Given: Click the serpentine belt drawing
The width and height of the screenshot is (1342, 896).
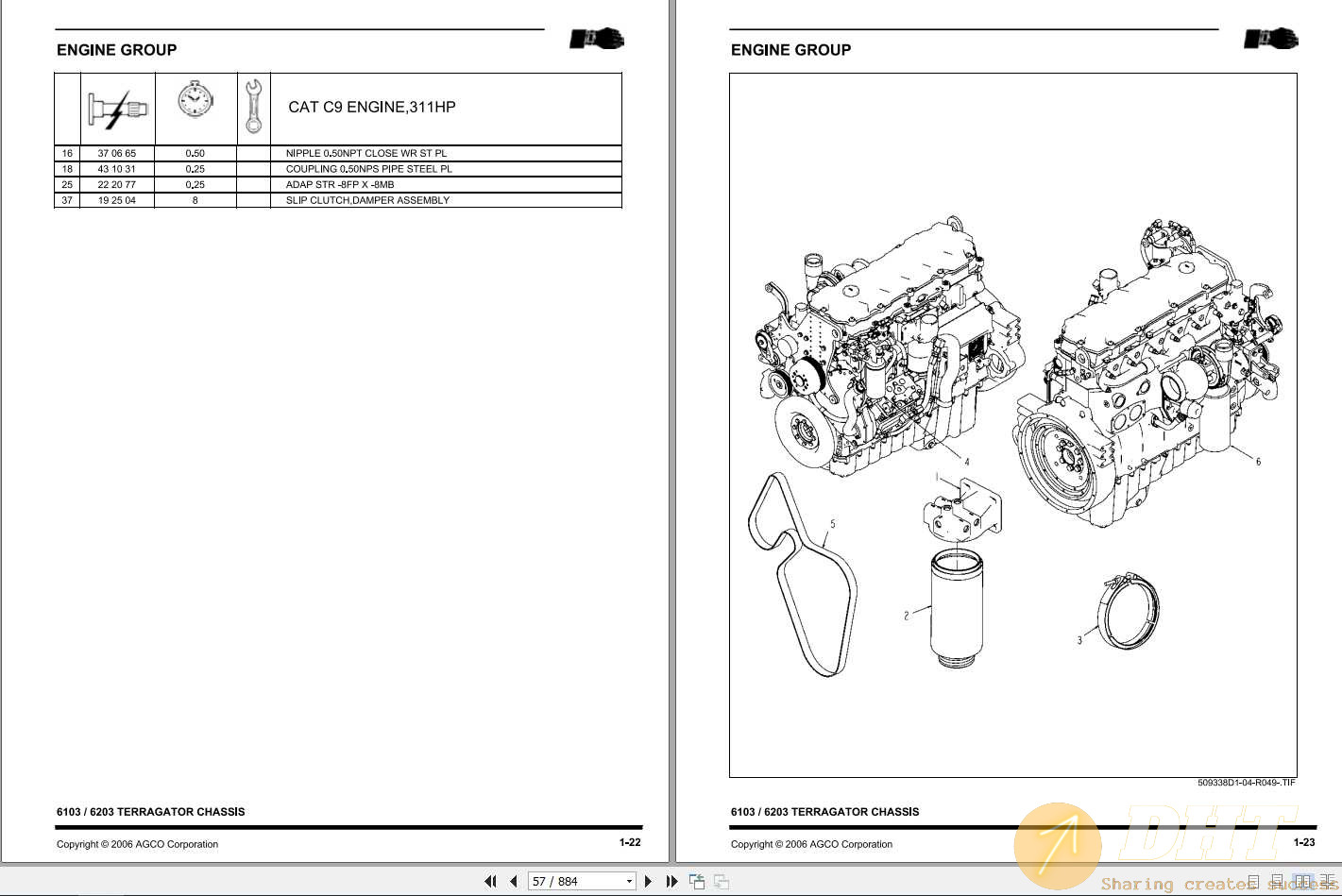Looking at the screenshot, I should click(803, 576).
